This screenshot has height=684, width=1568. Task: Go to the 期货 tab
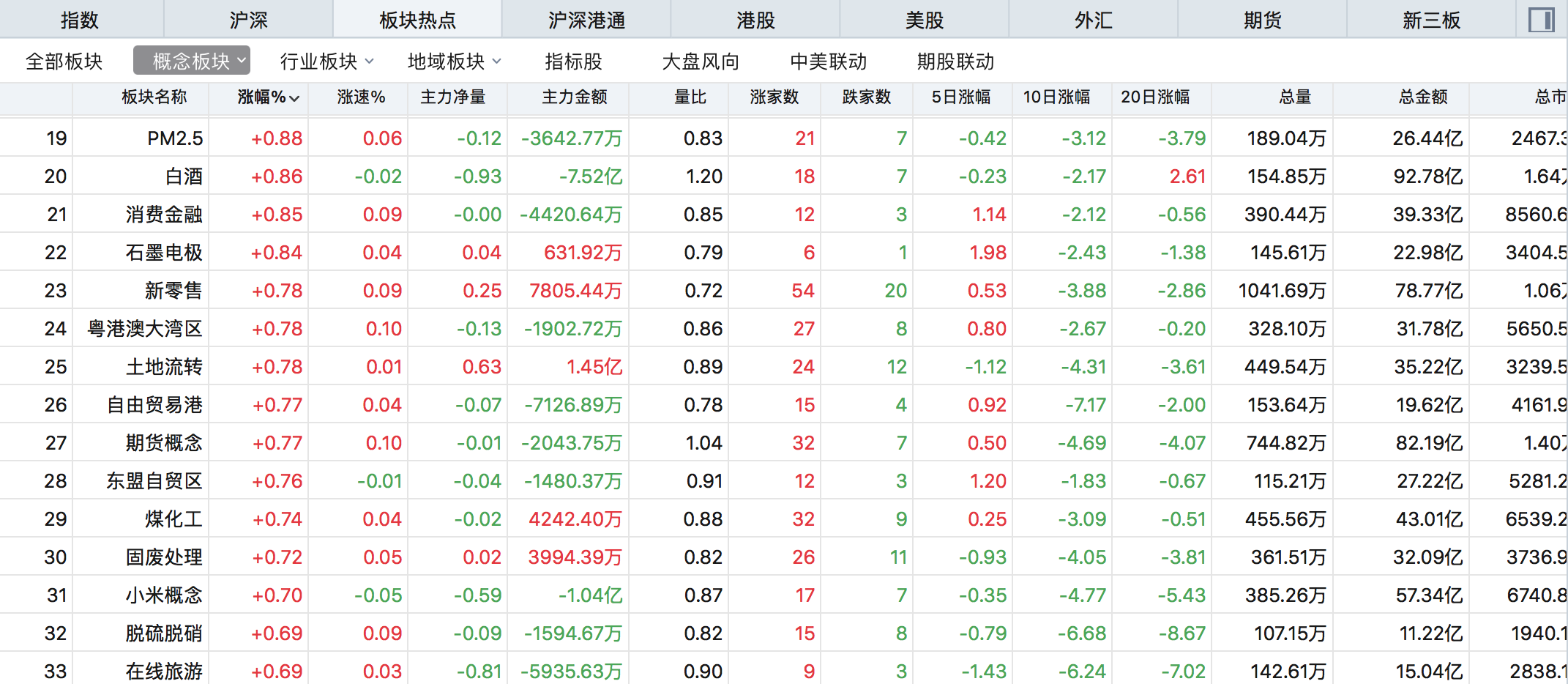1263,20
